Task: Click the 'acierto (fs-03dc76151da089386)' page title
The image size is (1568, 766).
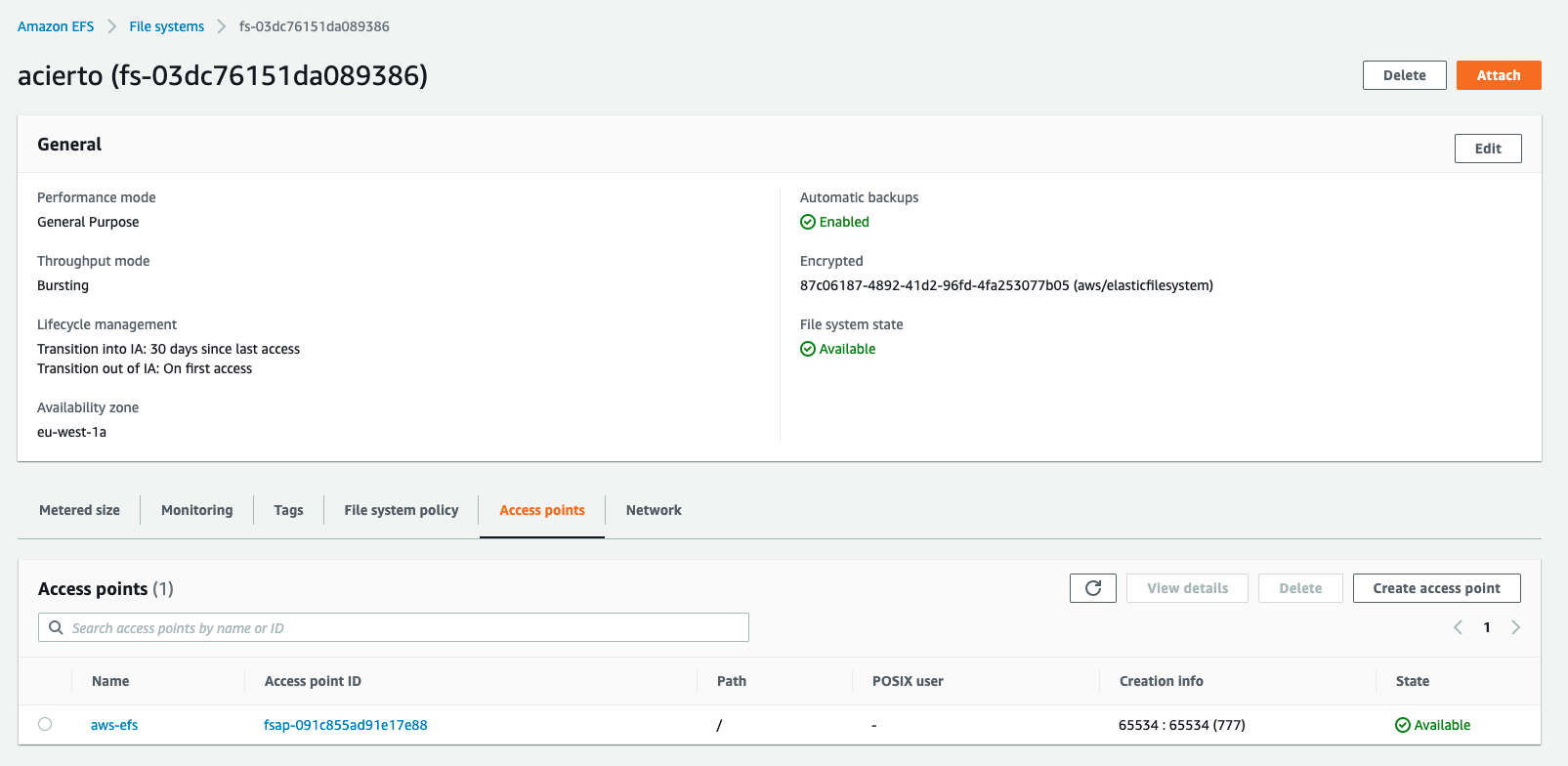Action: tap(223, 75)
